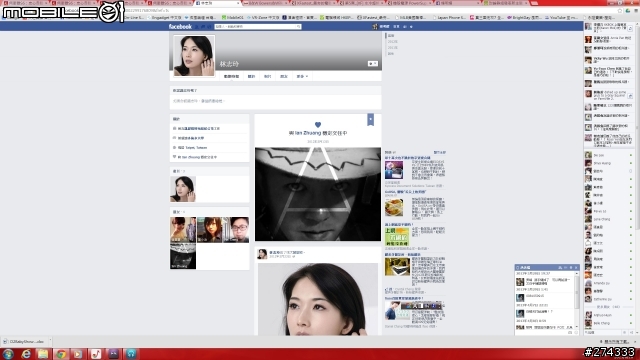Open gear menu on cover photo
The height and width of the screenshot is (360, 640).
pos(373,63)
